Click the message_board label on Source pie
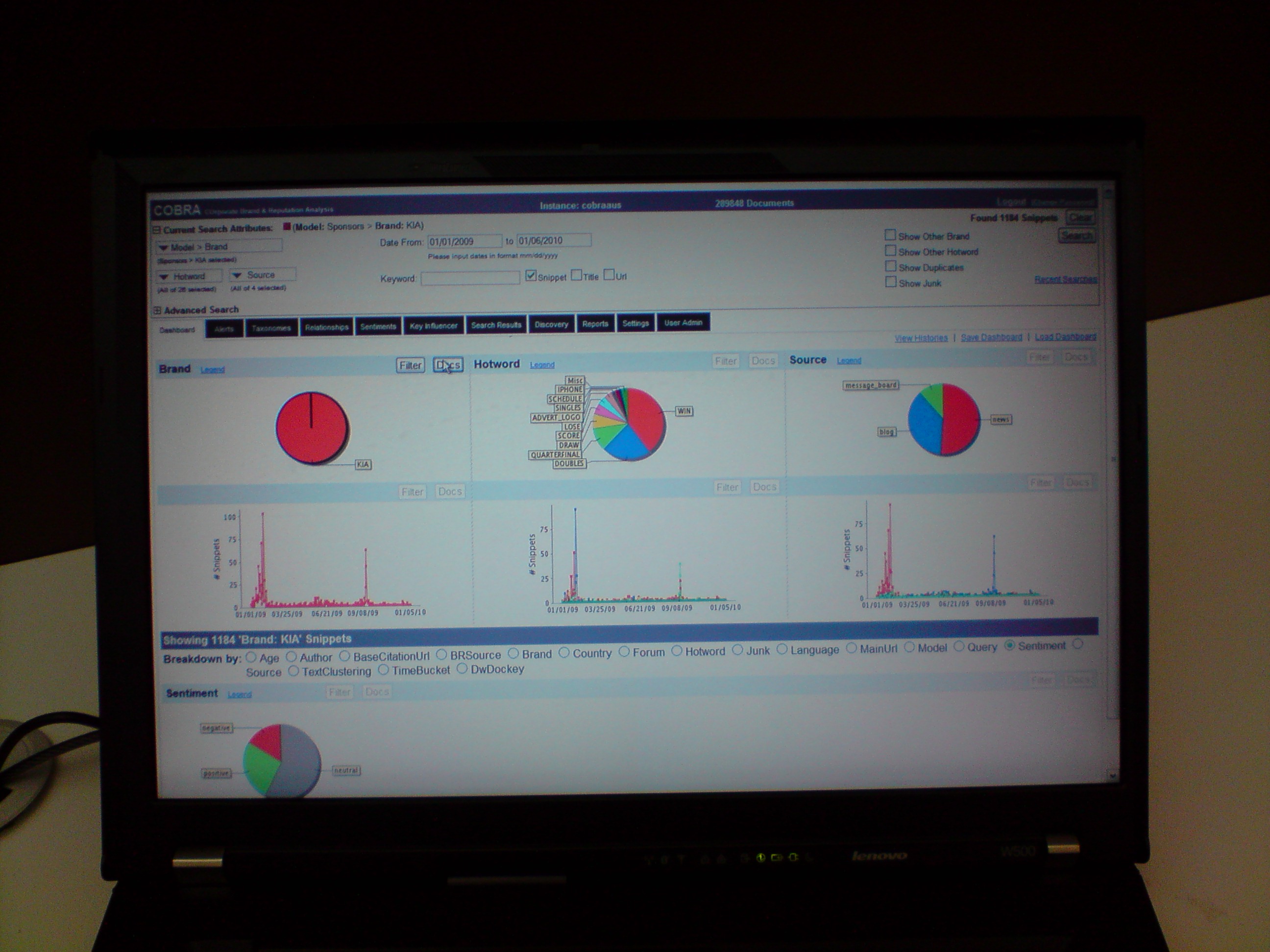Screen dimensions: 1270x952 870,385
